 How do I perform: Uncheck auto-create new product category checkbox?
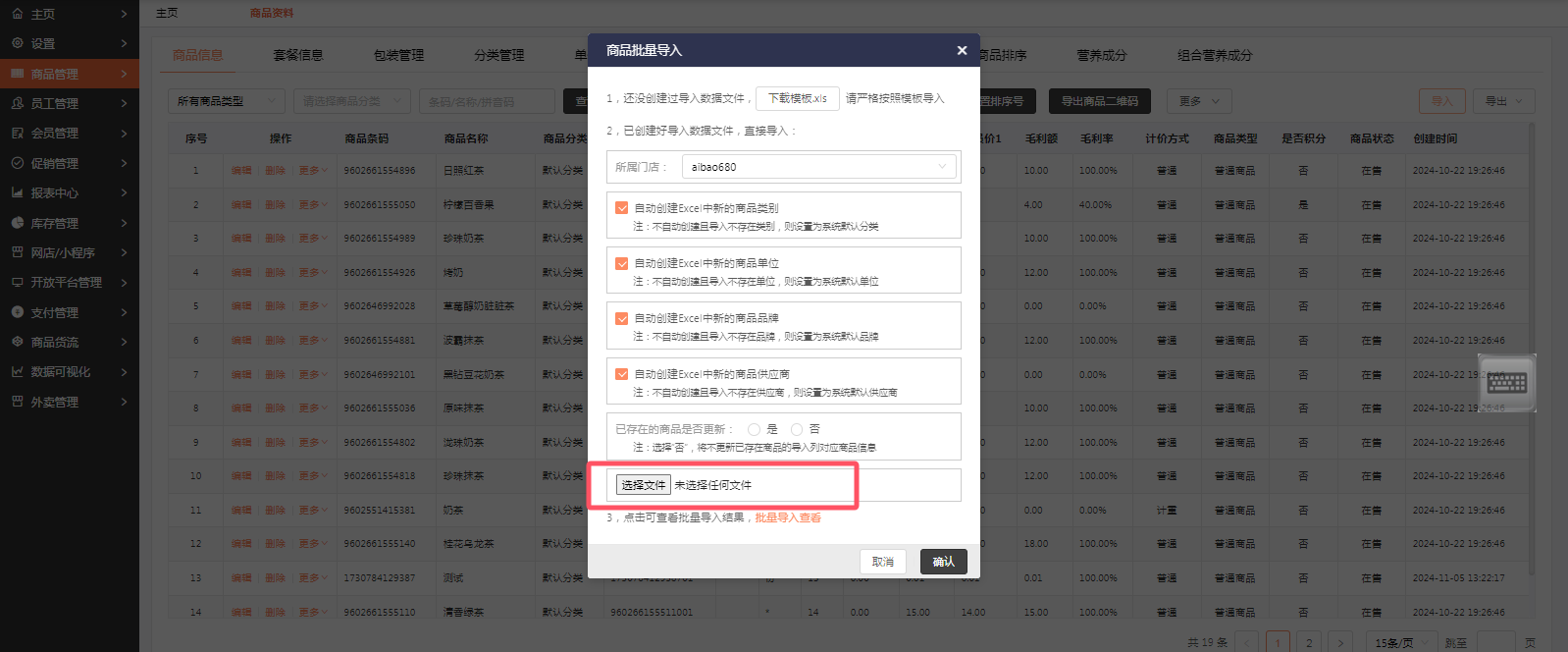pos(622,208)
